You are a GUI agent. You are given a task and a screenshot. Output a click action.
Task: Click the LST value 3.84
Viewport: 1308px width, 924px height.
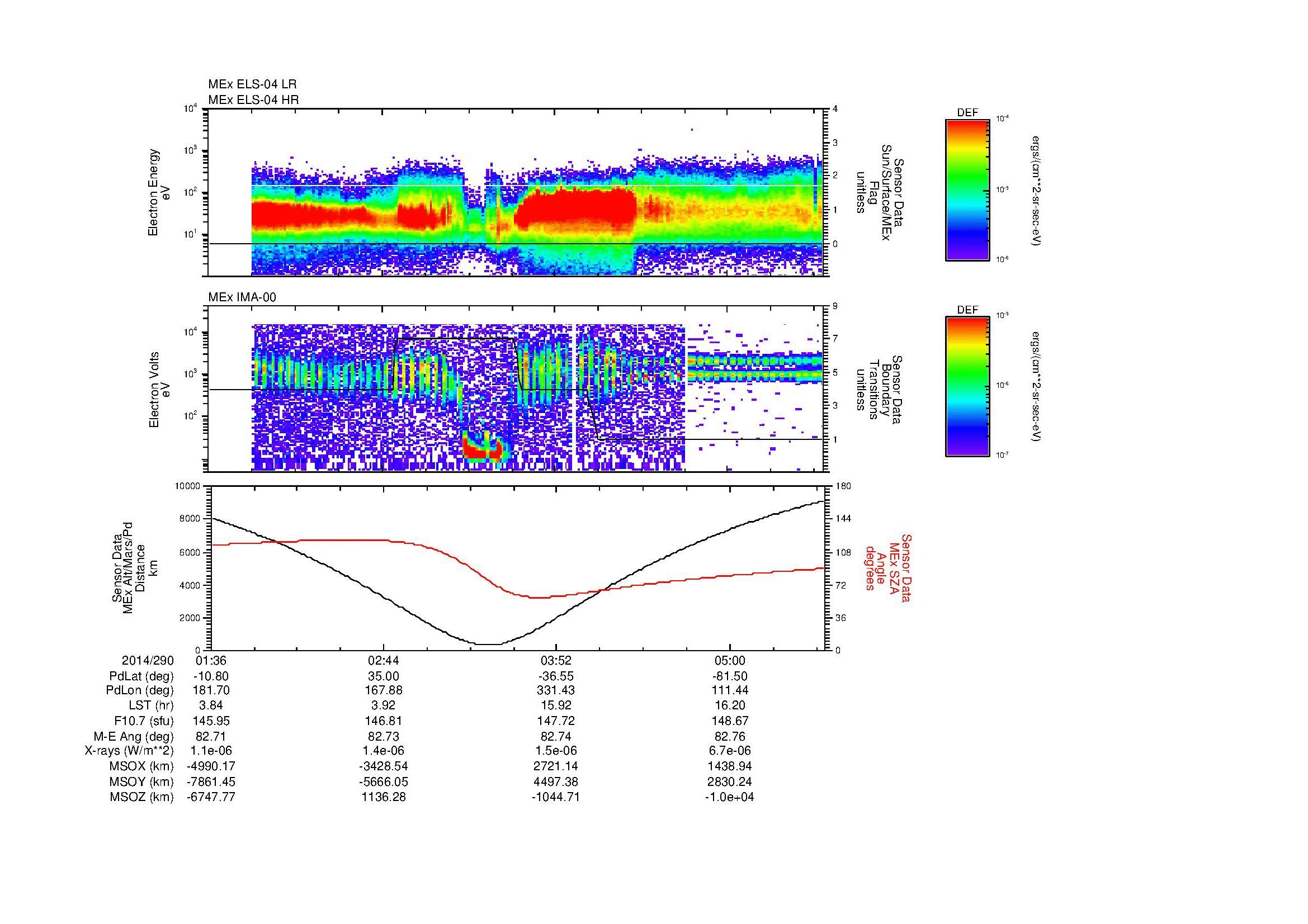(x=211, y=705)
